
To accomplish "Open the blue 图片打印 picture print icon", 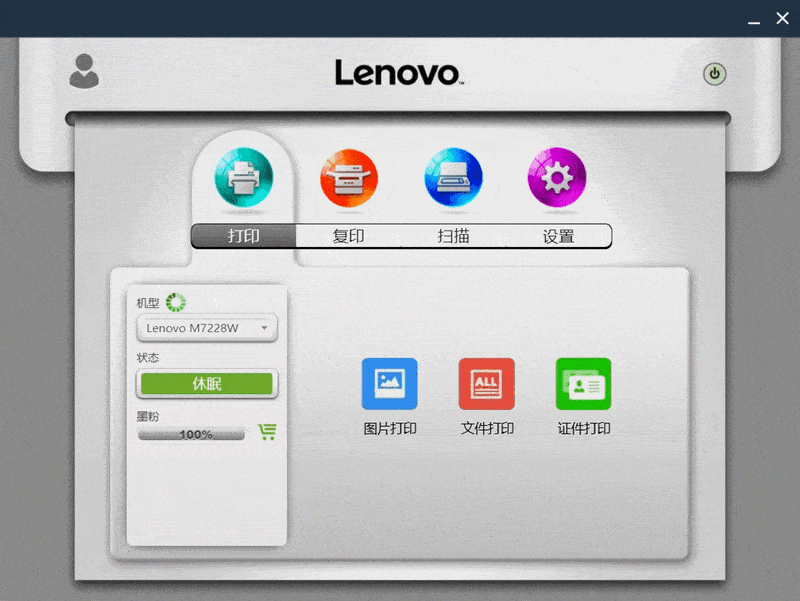I will point(389,384).
